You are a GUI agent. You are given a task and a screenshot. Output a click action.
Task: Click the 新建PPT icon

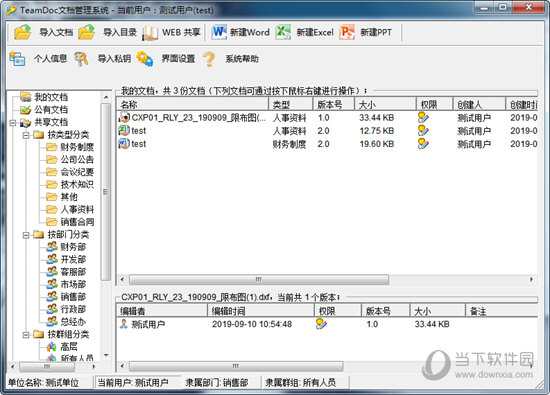(x=347, y=32)
